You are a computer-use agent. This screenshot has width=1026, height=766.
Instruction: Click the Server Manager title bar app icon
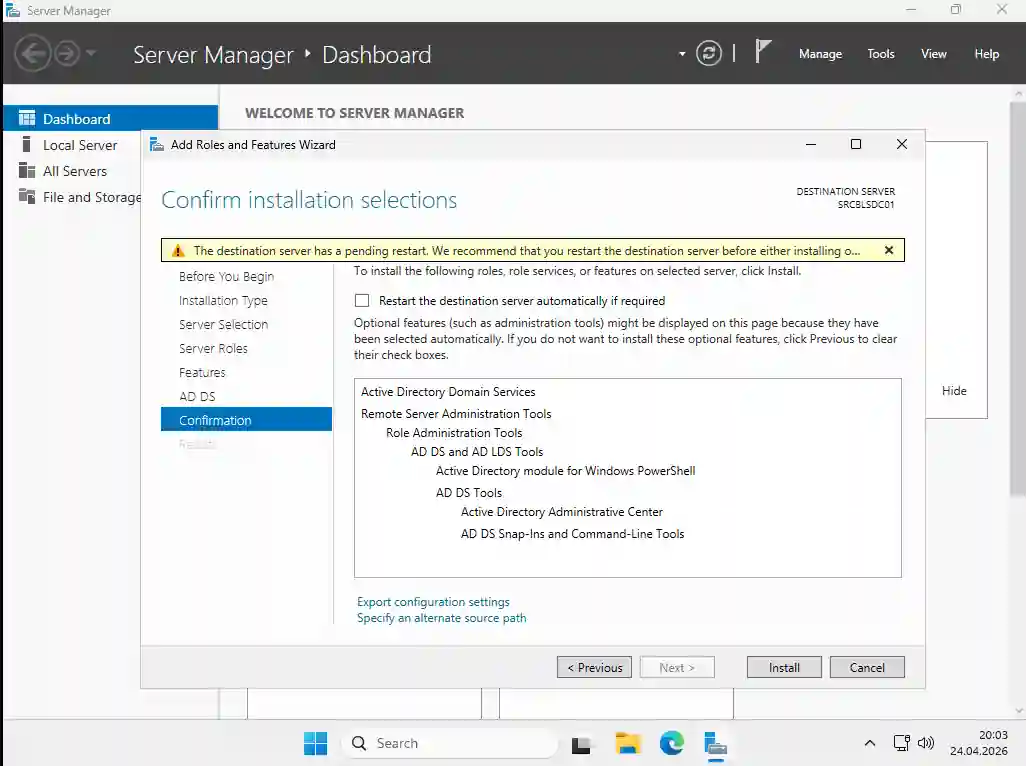(12, 10)
